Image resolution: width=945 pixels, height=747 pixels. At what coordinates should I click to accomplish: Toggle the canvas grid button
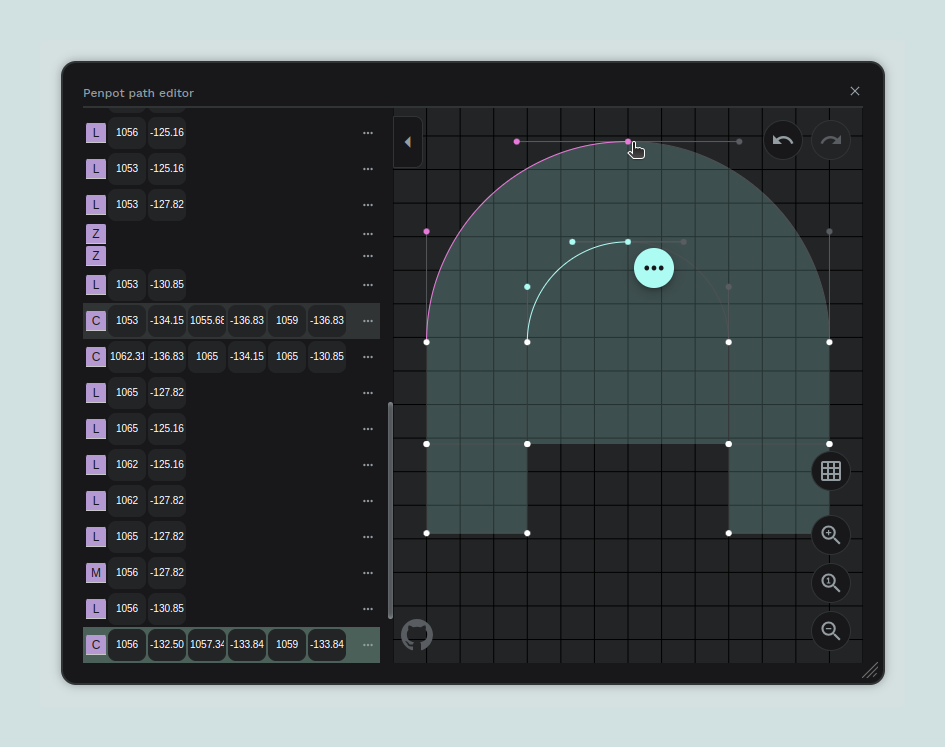pos(830,471)
